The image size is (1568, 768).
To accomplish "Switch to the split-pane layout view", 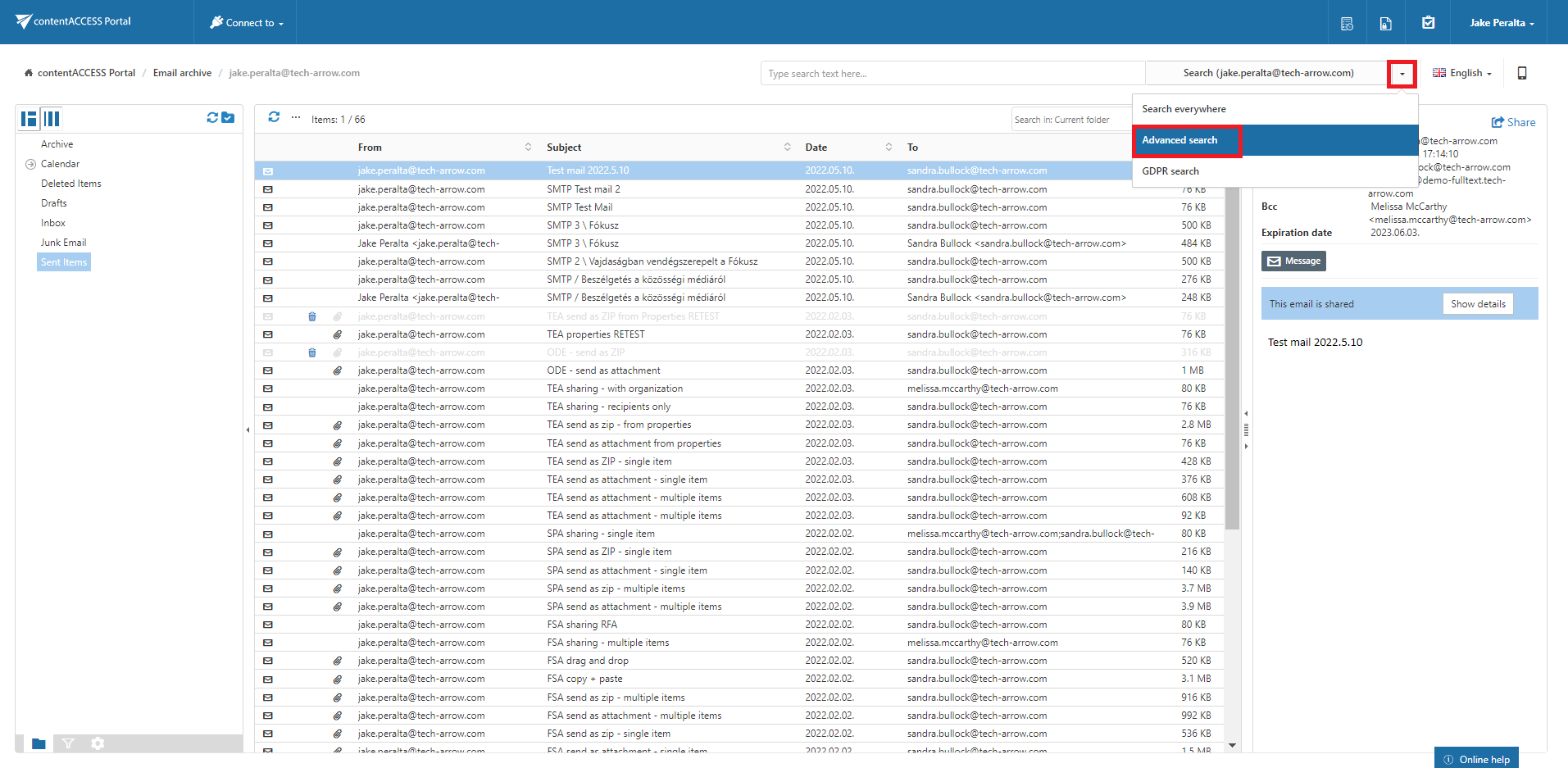I will 30,119.
